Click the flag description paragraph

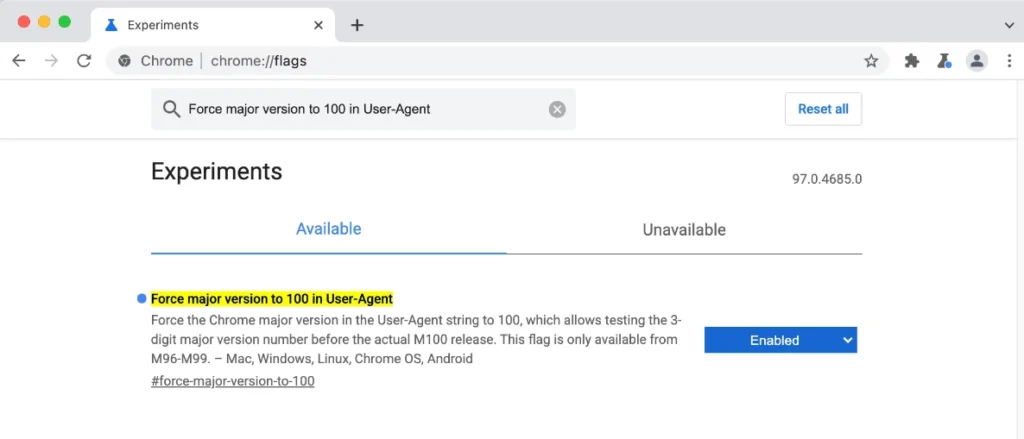pos(416,340)
